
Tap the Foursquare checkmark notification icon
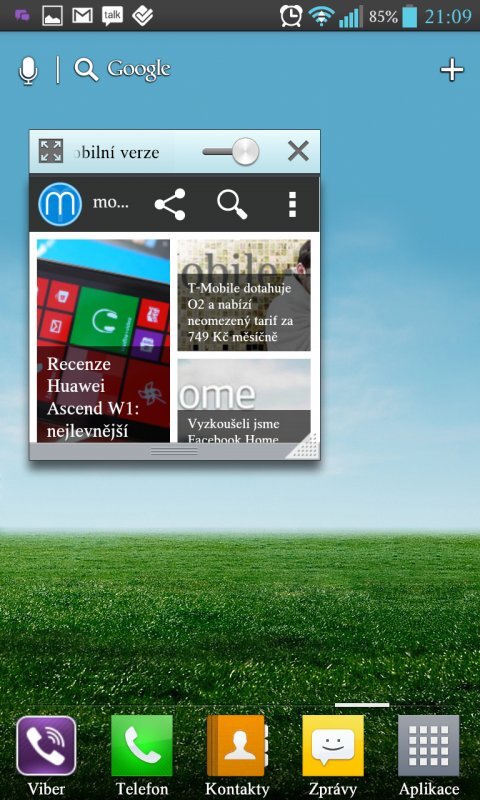pyautogui.click(x=143, y=16)
